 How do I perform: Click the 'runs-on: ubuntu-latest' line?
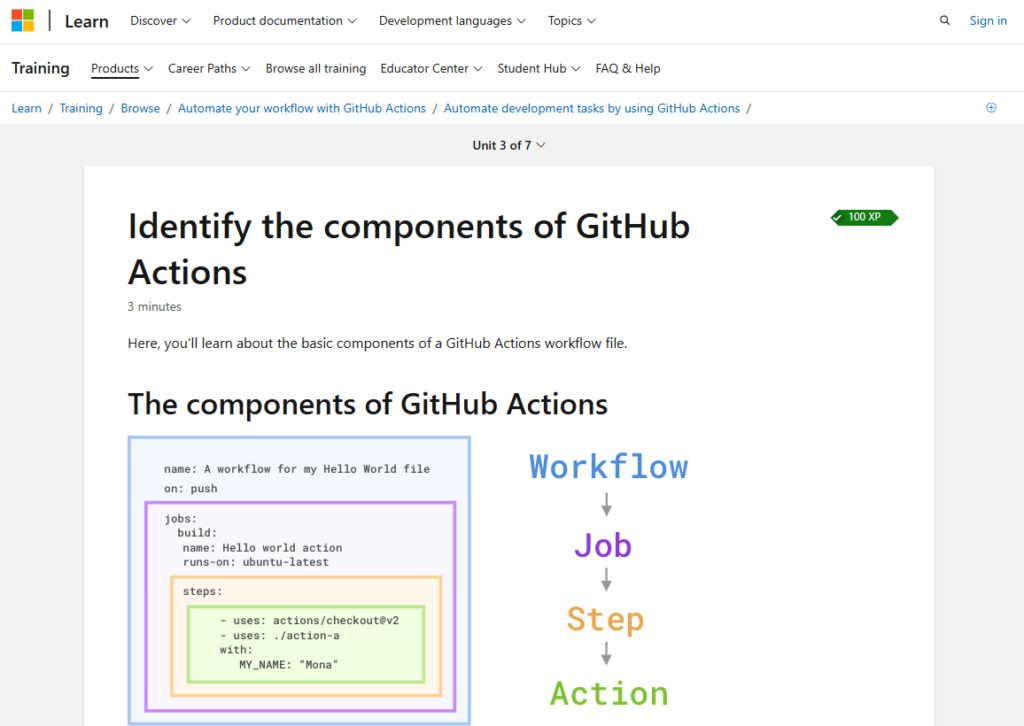click(x=256, y=562)
